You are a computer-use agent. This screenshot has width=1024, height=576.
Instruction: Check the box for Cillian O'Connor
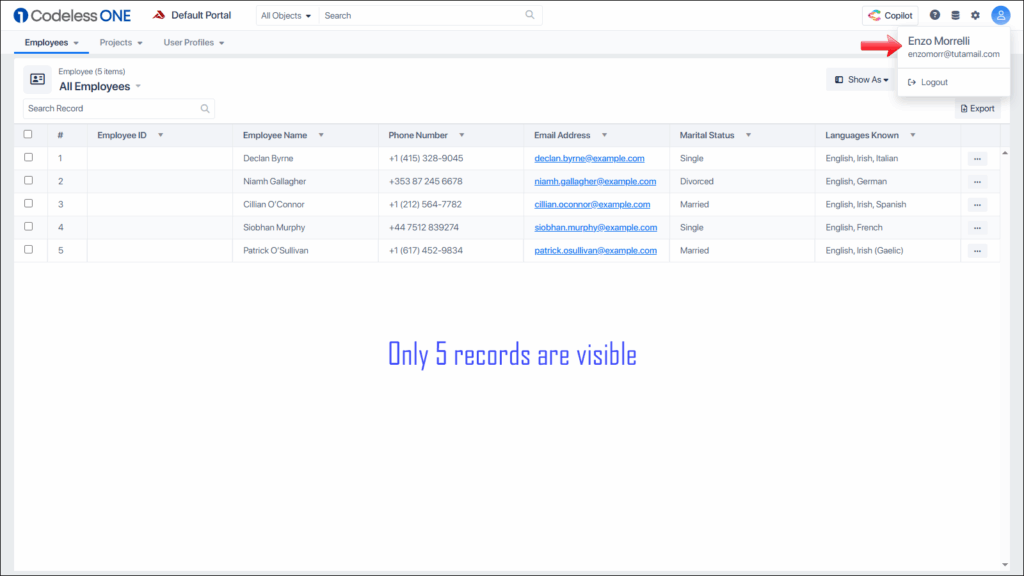28,203
